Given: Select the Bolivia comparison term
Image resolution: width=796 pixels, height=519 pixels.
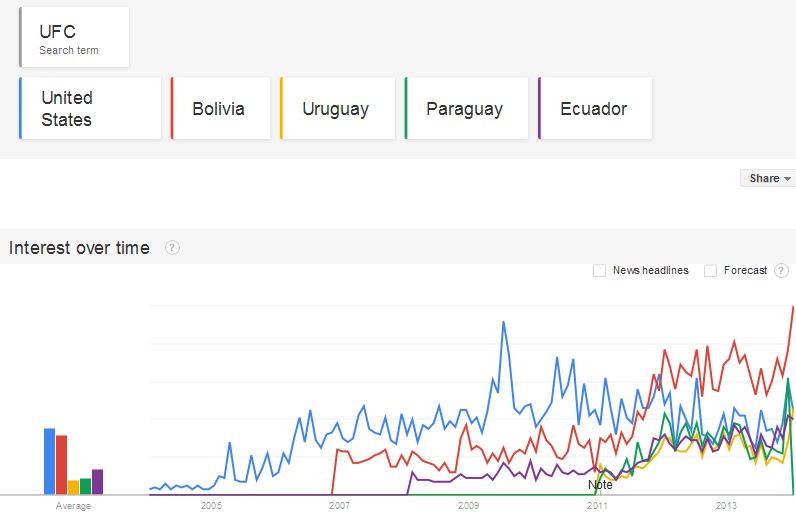Looking at the screenshot, I should click(220, 108).
